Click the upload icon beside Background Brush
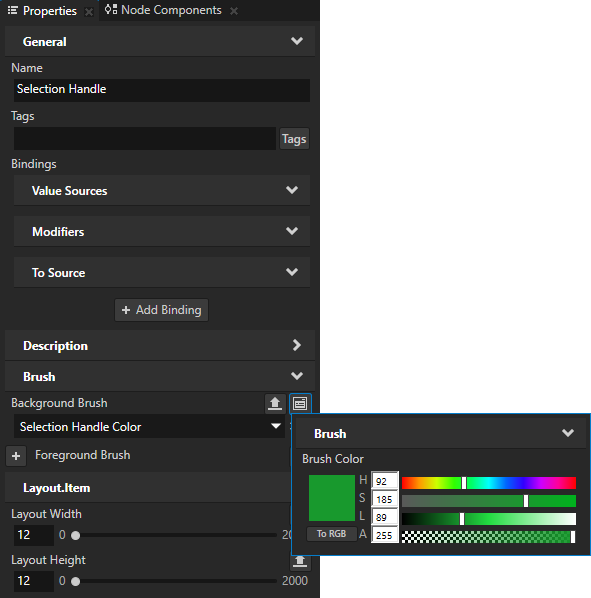591x598 pixels. 275,403
